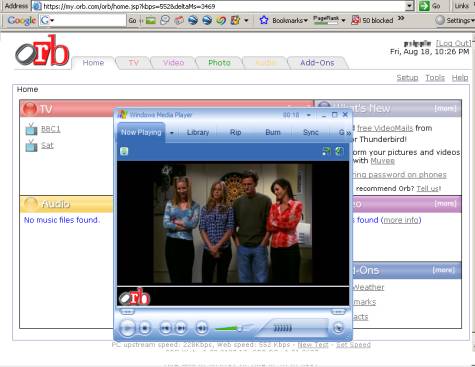The image size is (475, 367).
Task: Switch to the Add-Ons tab on Orb
Action: pyautogui.click(x=317, y=63)
